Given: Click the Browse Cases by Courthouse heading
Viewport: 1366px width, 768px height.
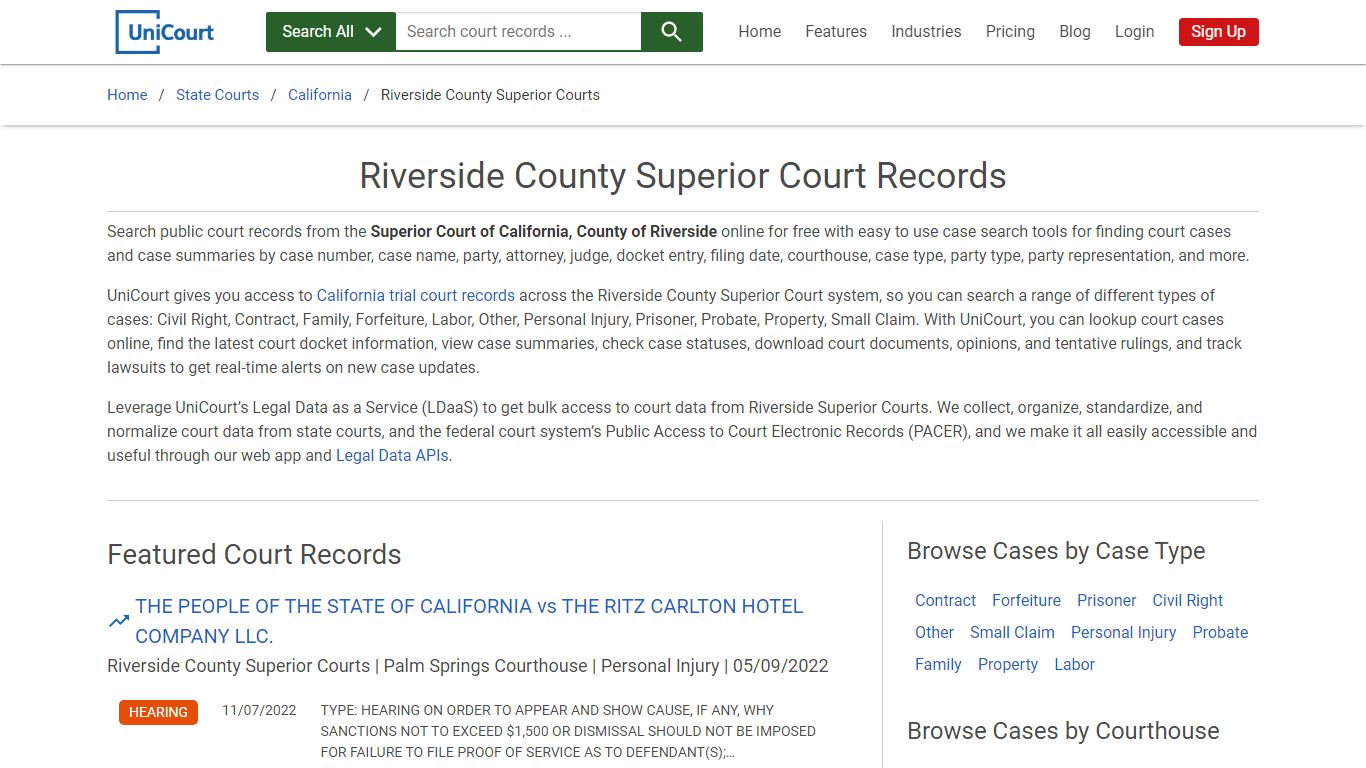Looking at the screenshot, I should (x=1063, y=731).
